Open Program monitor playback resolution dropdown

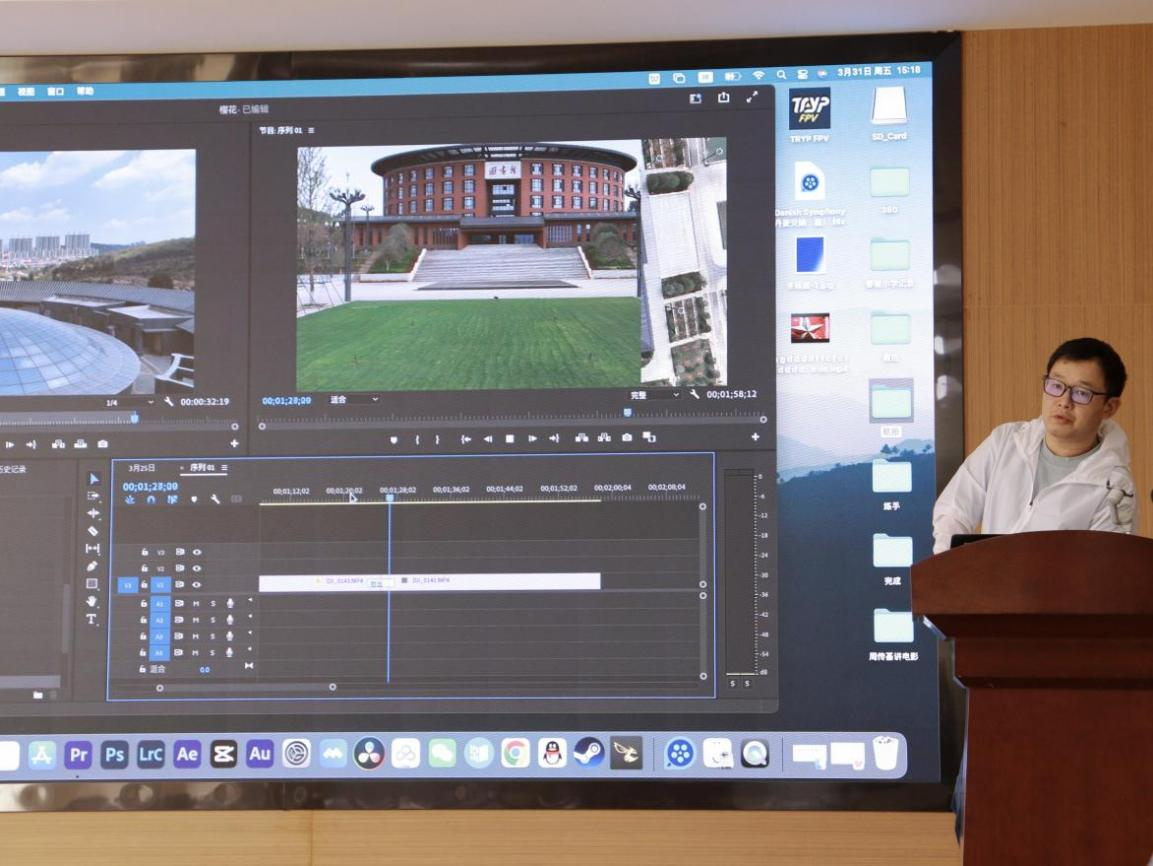tap(654, 395)
